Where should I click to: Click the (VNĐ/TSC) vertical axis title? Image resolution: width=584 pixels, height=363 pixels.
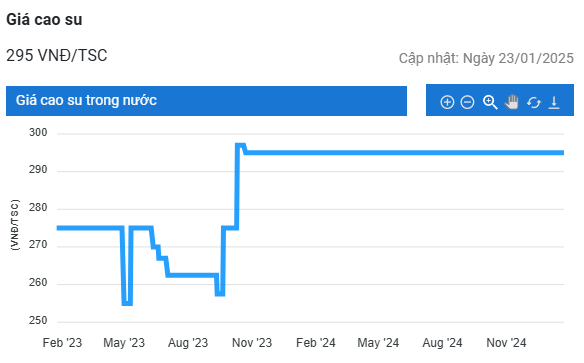click(x=15, y=225)
